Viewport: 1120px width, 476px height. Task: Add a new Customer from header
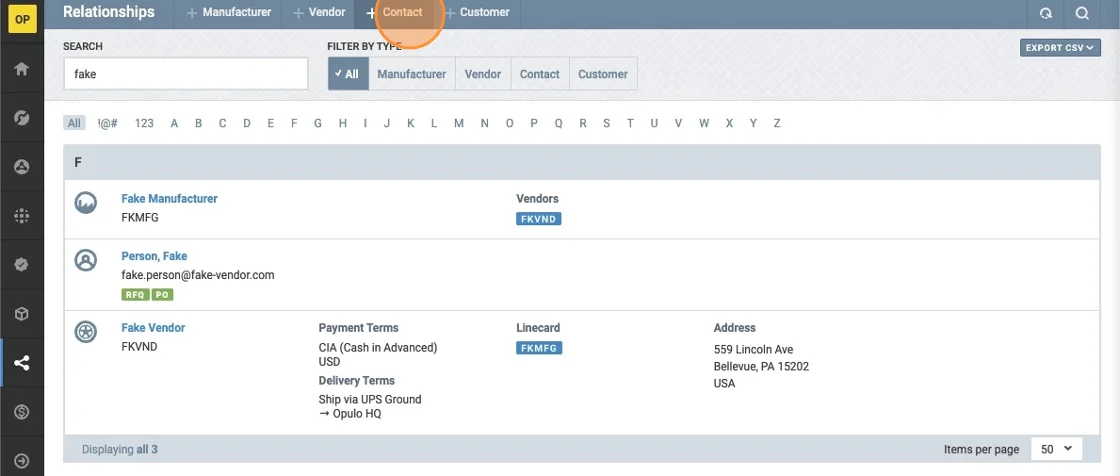pos(478,13)
